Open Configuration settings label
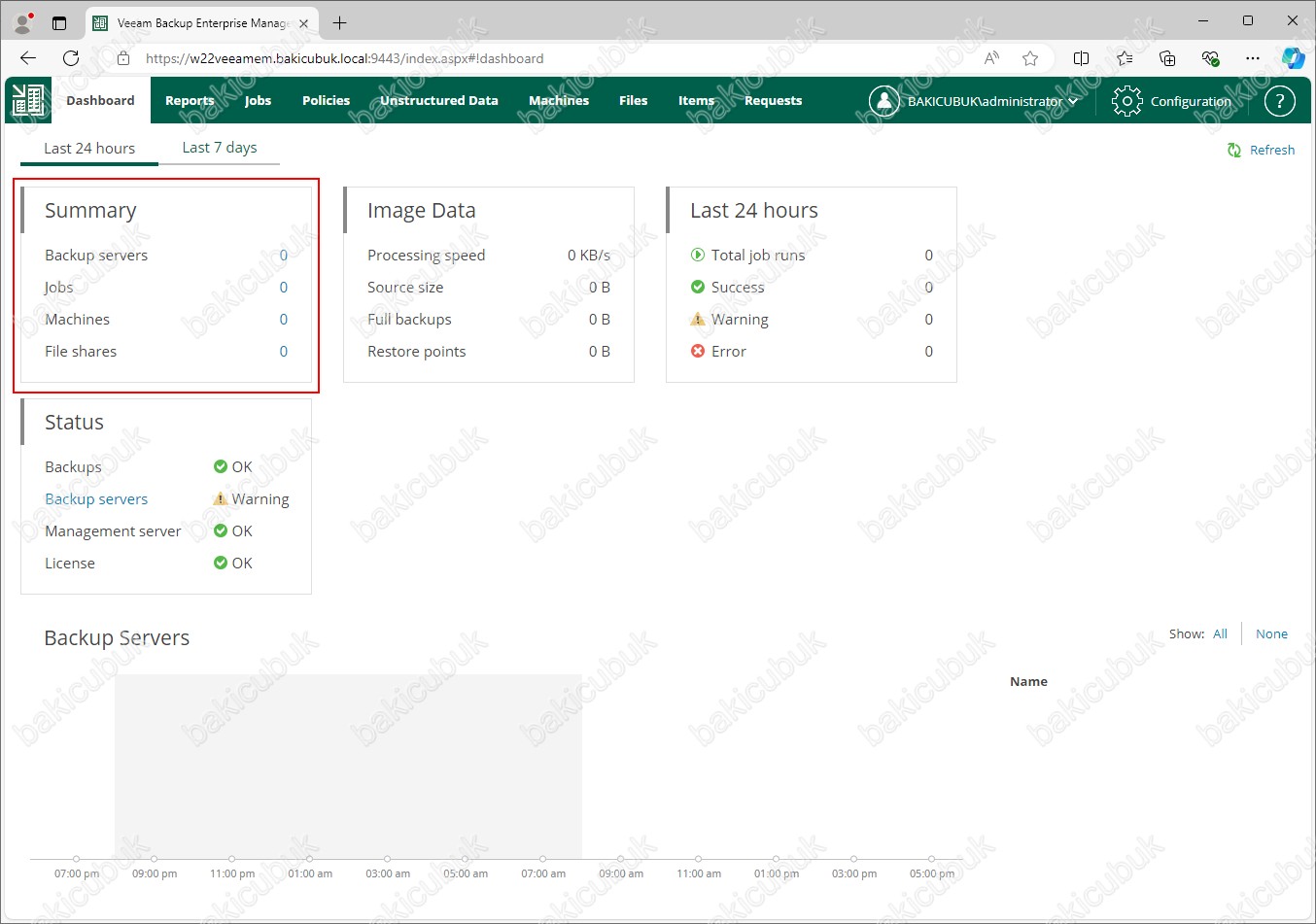This screenshot has width=1316, height=924. pos(1191,101)
